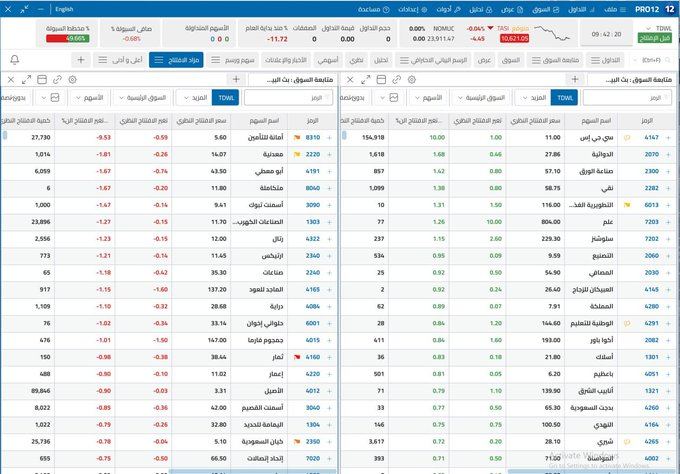Select the مزاد الافتتاح tab

(176, 60)
